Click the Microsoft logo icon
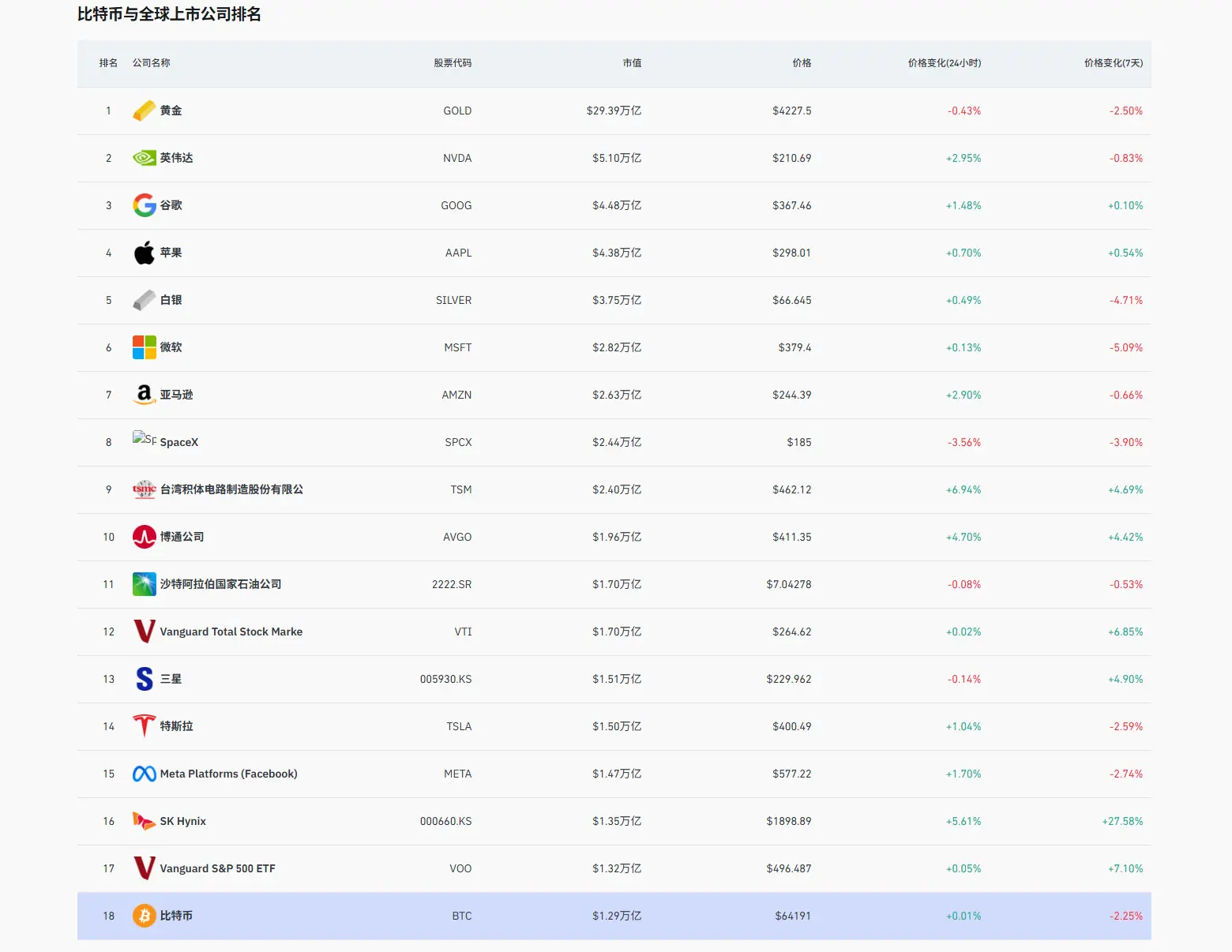Image resolution: width=1232 pixels, height=952 pixels. click(145, 347)
